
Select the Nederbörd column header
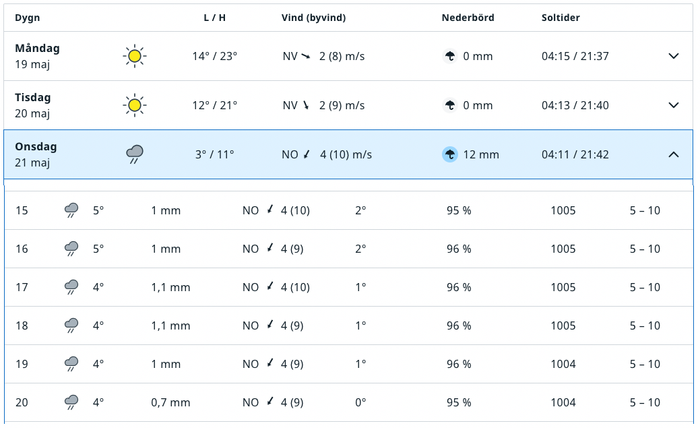click(x=468, y=18)
